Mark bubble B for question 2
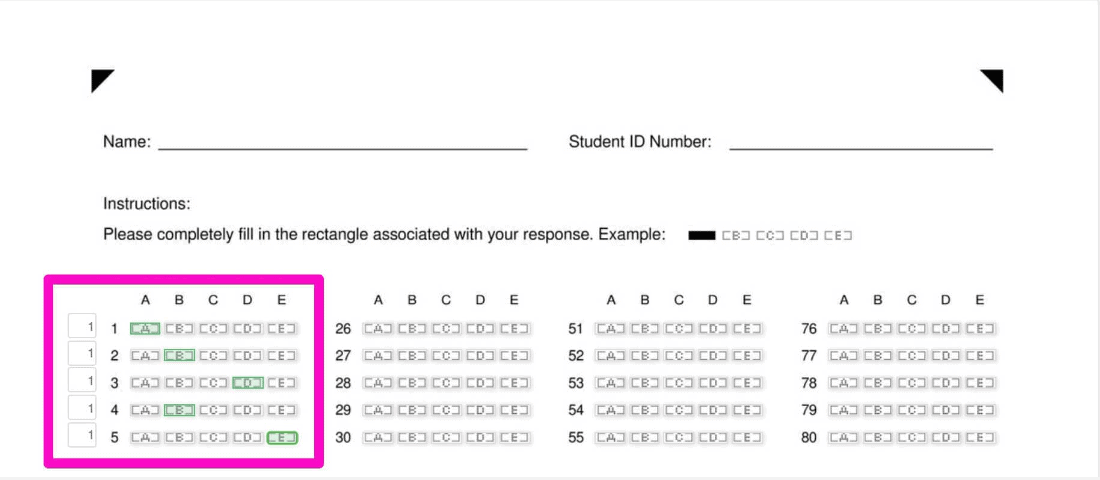The height and width of the screenshot is (480, 1100). (x=179, y=355)
